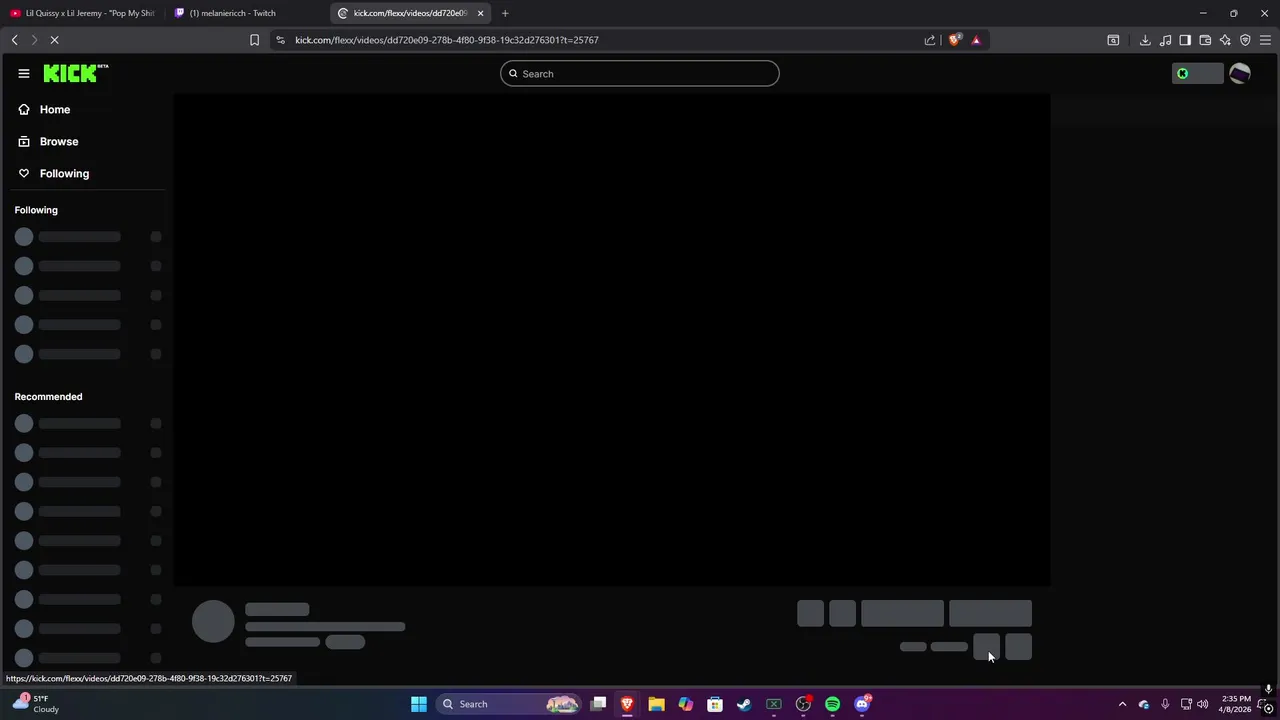Image resolution: width=1280 pixels, height=720 pixels.
Task: Click the green KICK logo
Action: [76, 73]
